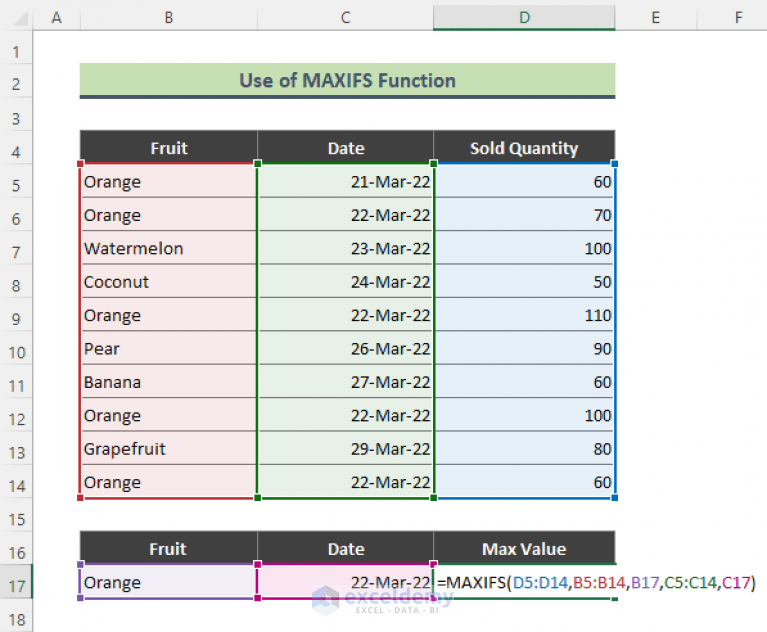The image size is (767, 632).
Task: Select quantity 60 in row 14
Action: click(x=524, y=482)
